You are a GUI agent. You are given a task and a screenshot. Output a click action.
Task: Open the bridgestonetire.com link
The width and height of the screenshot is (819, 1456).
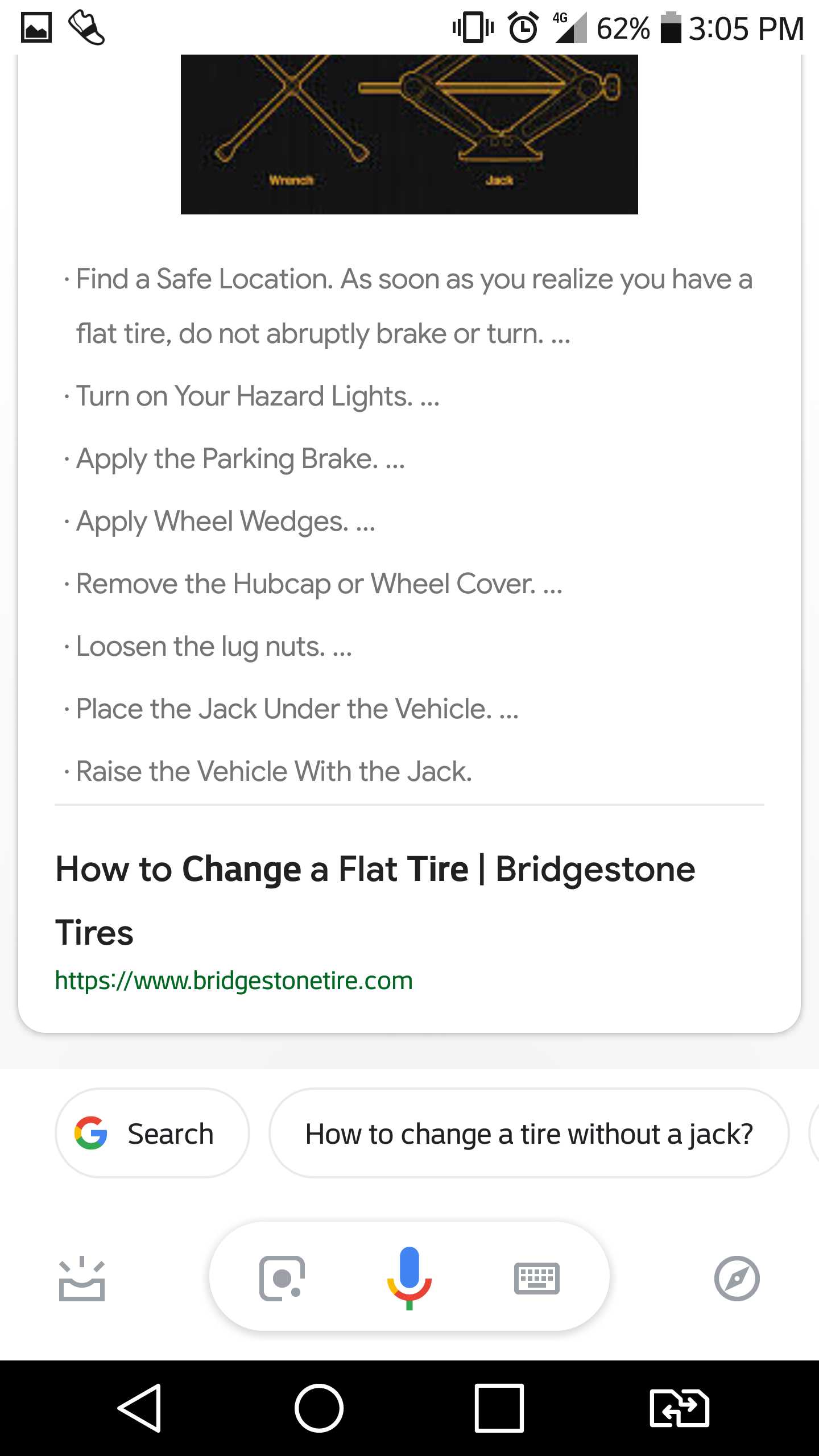point(234,981)
